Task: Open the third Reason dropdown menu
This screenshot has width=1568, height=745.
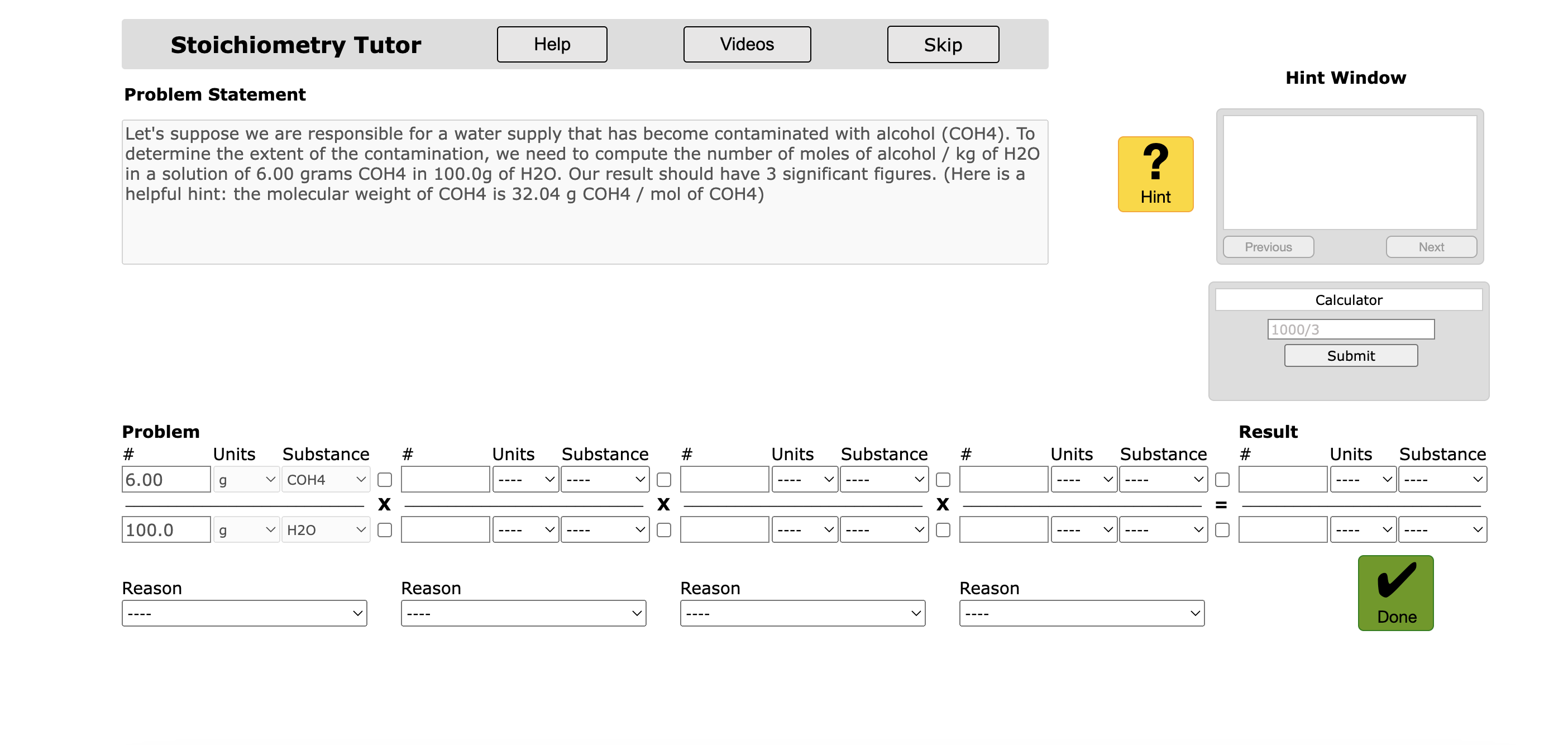Action: (x=797, y=612)
